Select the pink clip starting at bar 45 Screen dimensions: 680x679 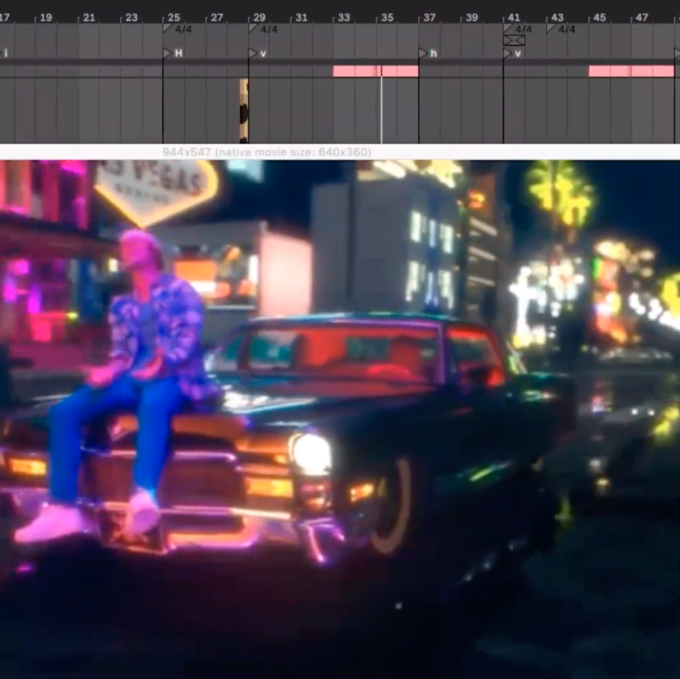click(631, 71)
